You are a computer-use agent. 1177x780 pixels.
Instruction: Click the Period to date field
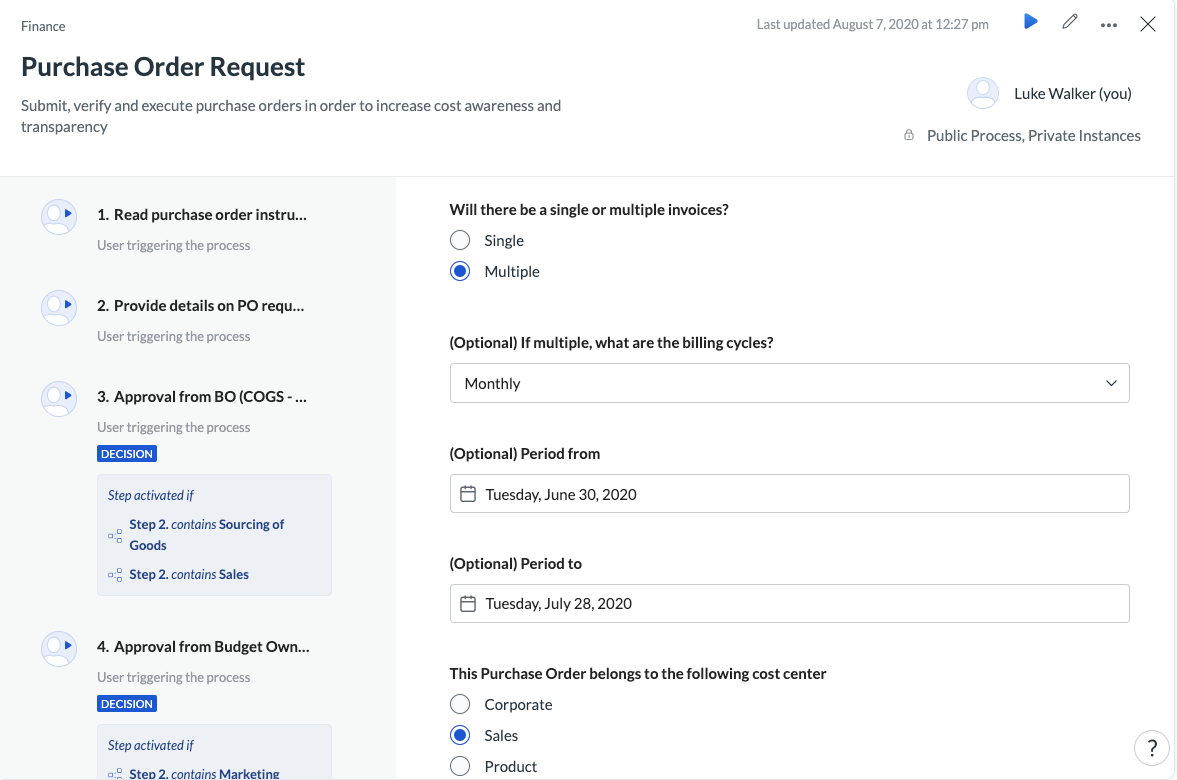coord(790,603)
